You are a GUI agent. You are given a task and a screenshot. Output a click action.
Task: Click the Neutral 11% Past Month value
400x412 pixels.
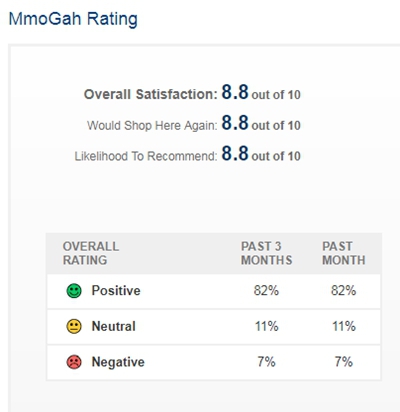click(344, 326)
